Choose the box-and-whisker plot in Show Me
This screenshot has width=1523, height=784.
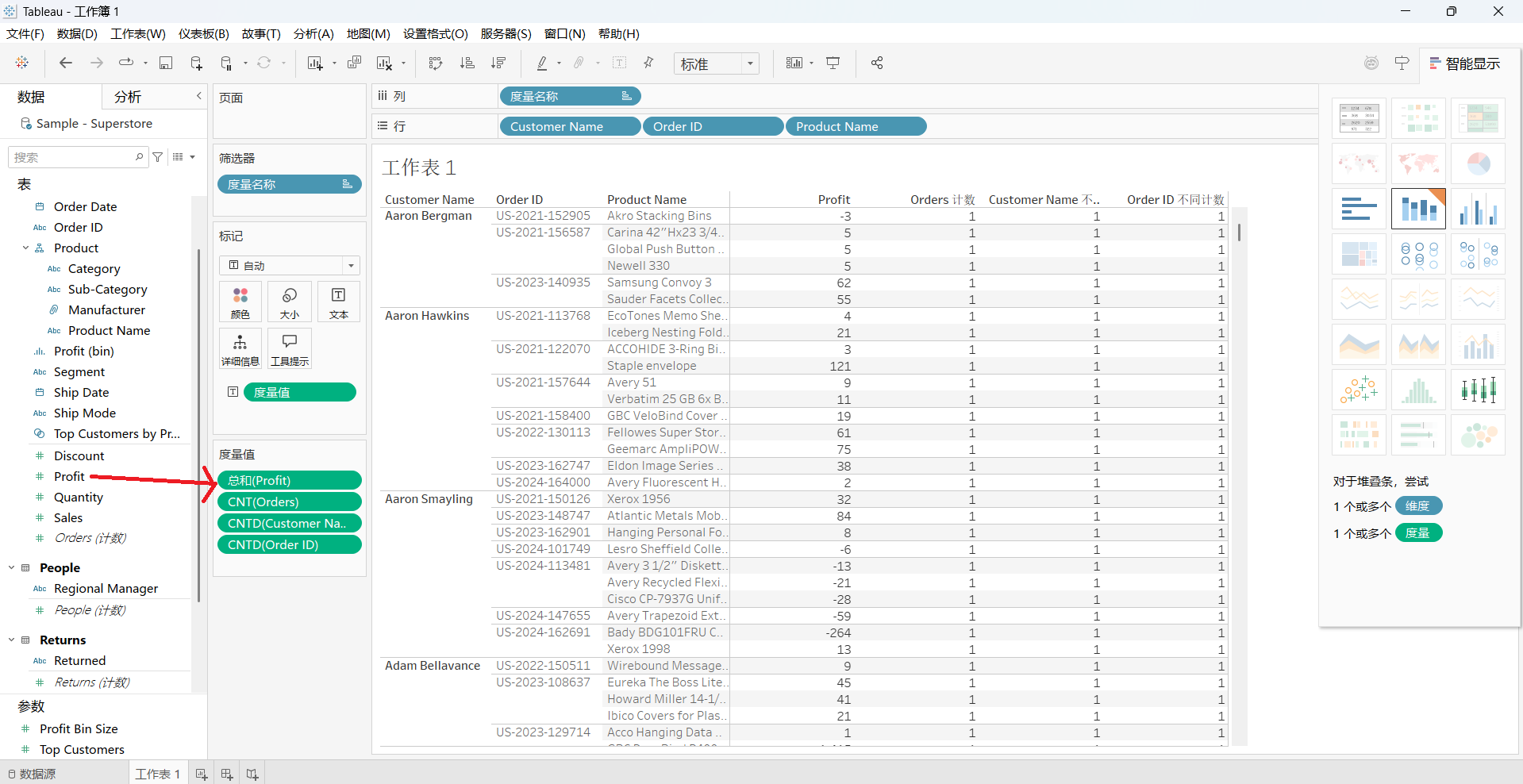pos(1478,390)
